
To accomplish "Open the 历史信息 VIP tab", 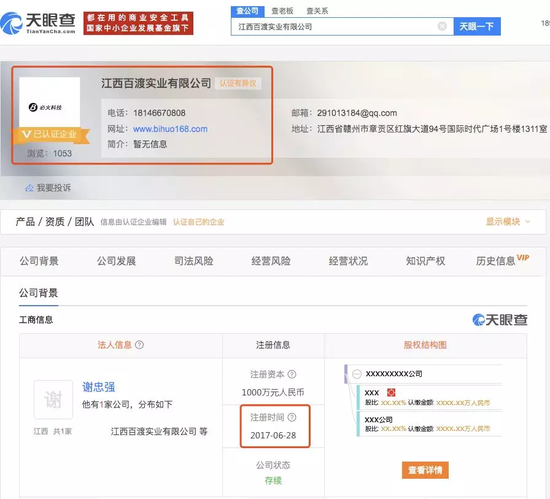I will (x=502, y=260).
